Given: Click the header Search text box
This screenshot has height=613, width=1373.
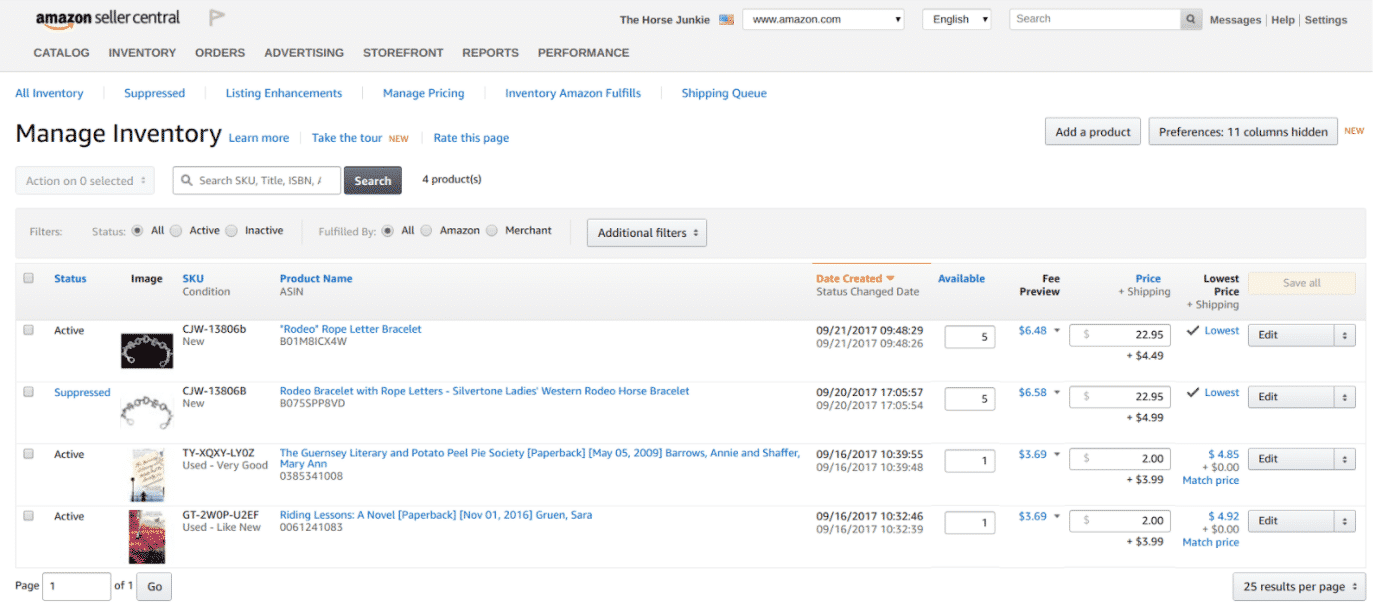Looking at the screenshot, I should pos(1095,19).
